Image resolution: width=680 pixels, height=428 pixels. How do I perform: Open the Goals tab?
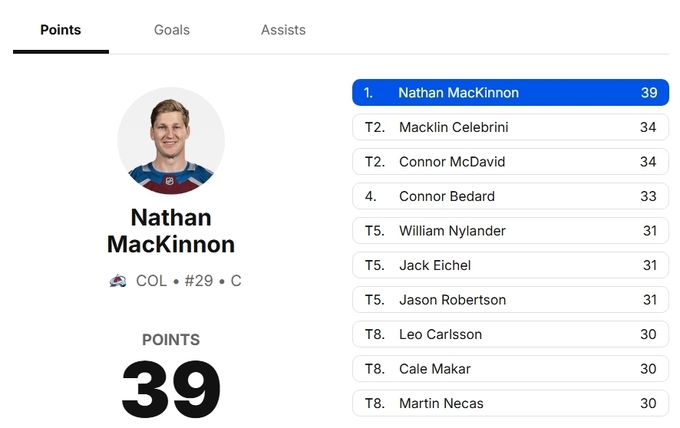pyautogui.click(x=172, y=30)
